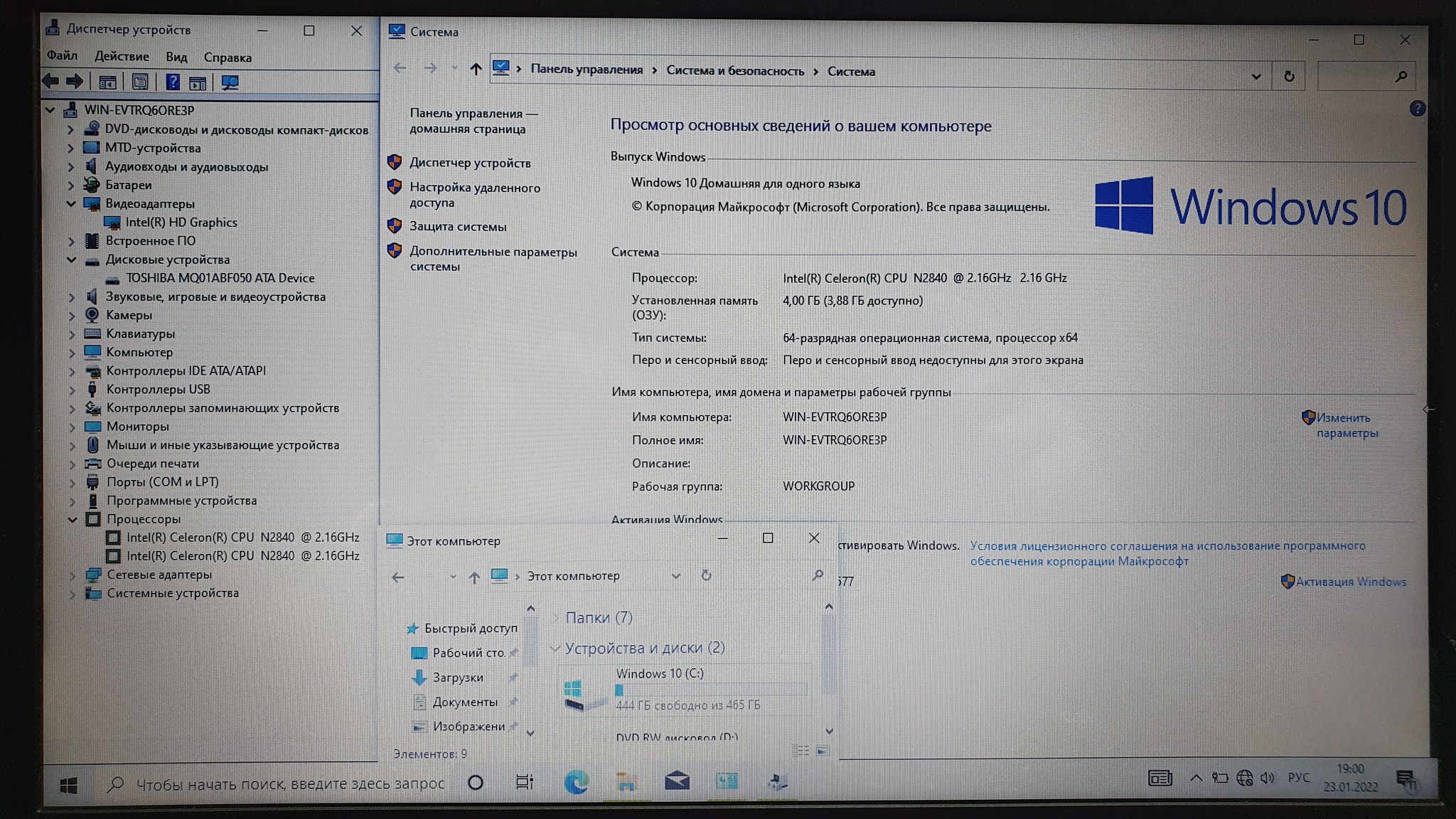Click the Активация Windows link
Viewport: 1456px width, 819px height.
1350,582
